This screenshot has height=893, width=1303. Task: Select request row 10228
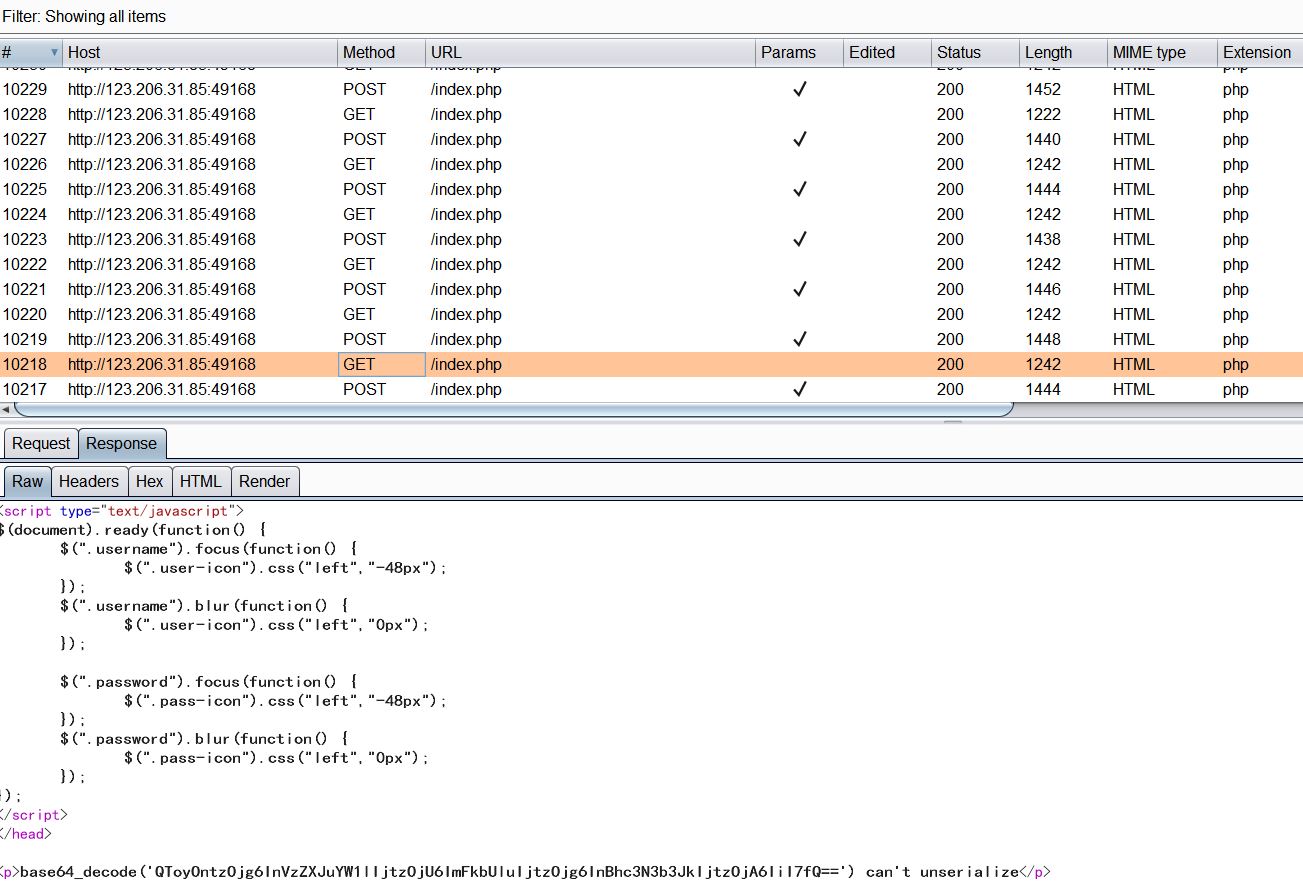pyautogui.click(x=651, y=114)
